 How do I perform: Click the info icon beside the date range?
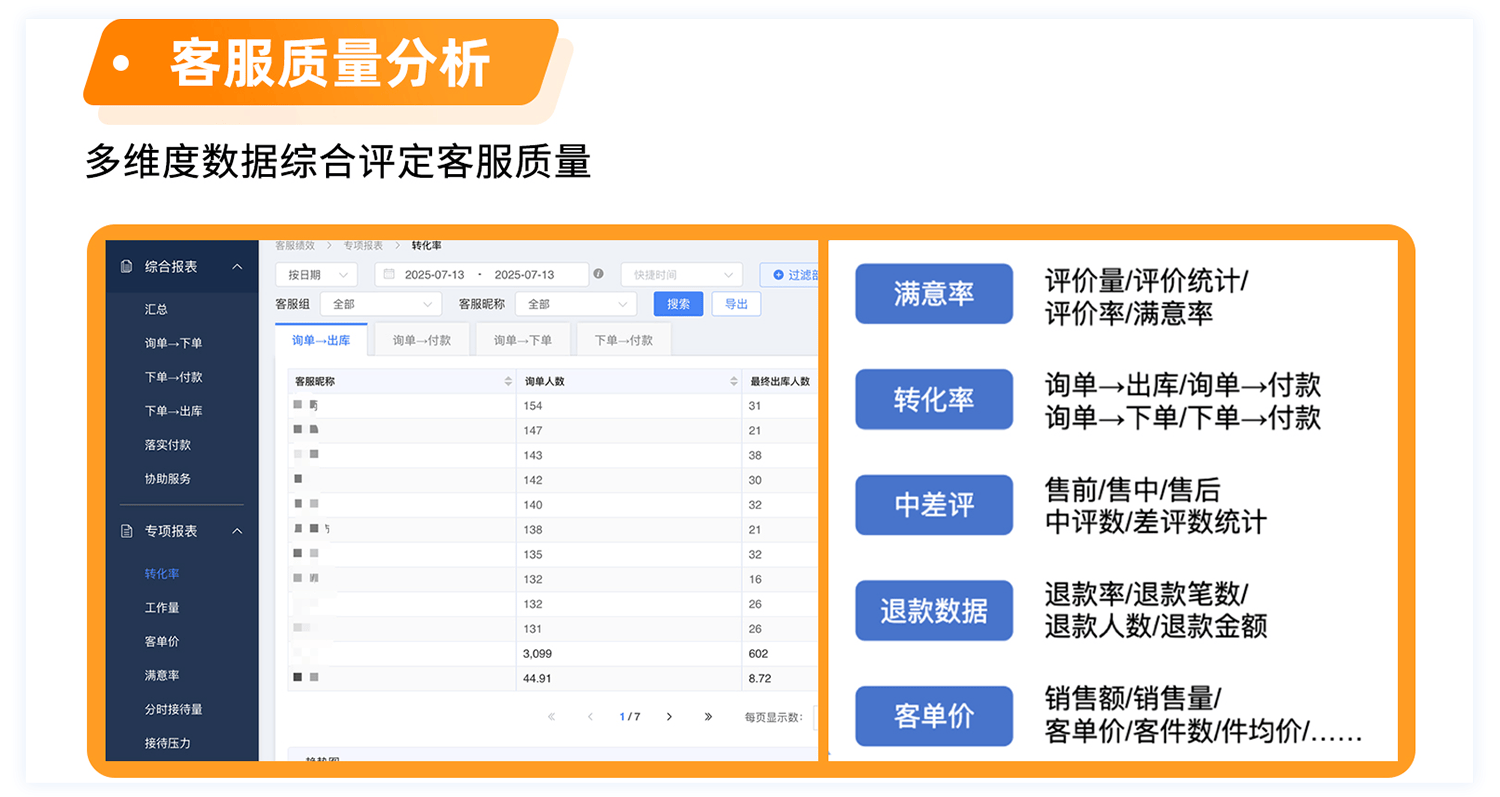[598, 274]
